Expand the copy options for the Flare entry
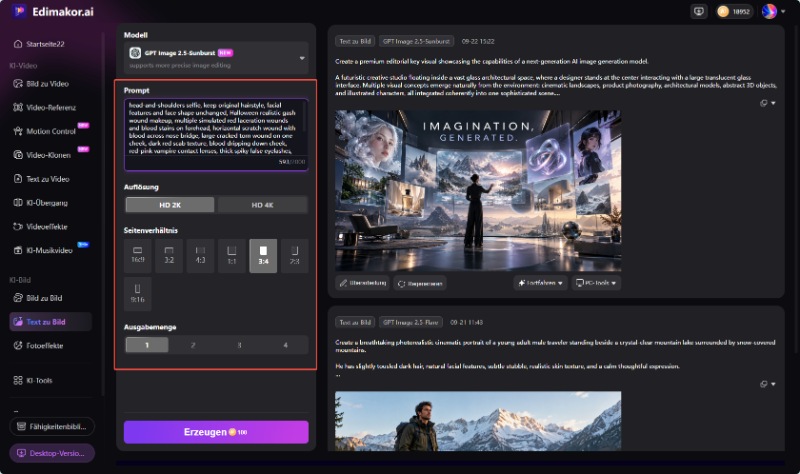Image resolution: width=800 pixels, height=474 pixels. pyautogui.click(x=773, y=384)
